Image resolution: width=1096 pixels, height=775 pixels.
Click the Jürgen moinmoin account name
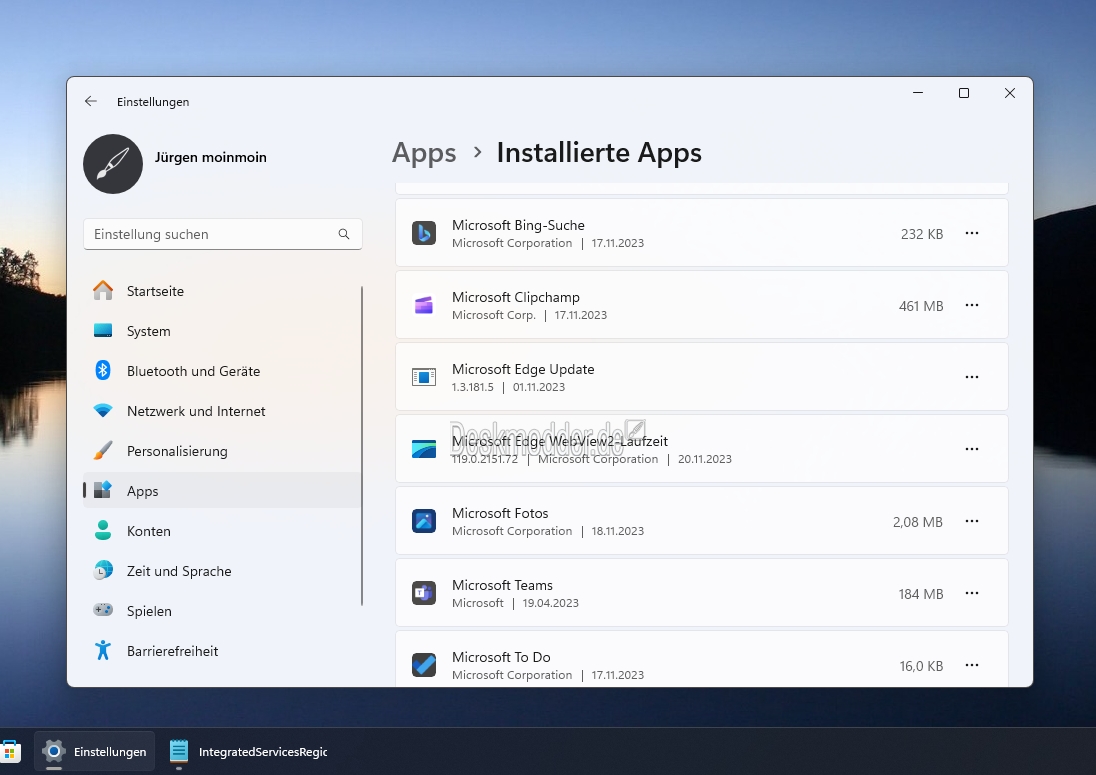tap(210, 157)
